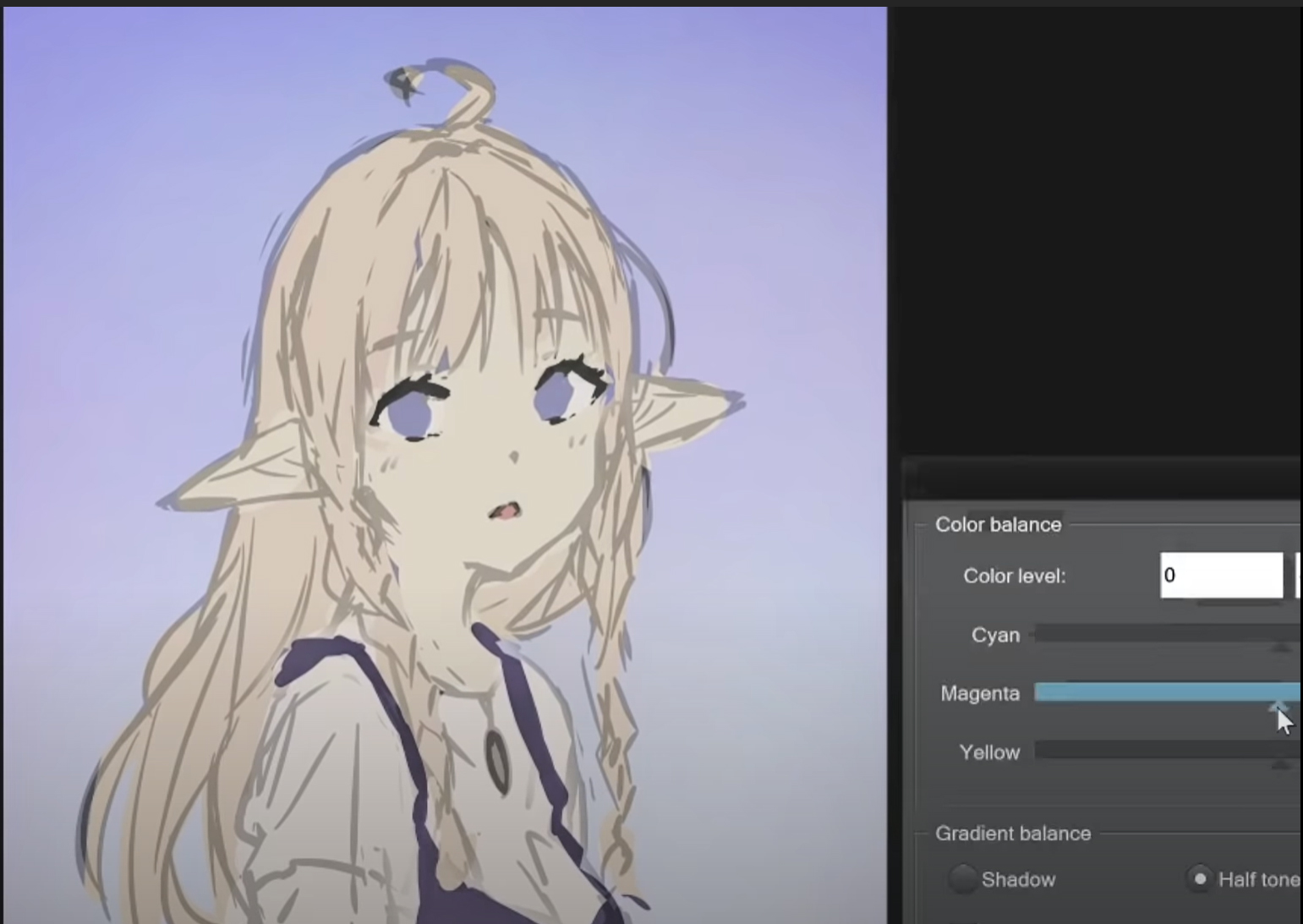
Task: Click the Yellow slider triangle handle
Action: [x=1280, y=765]
